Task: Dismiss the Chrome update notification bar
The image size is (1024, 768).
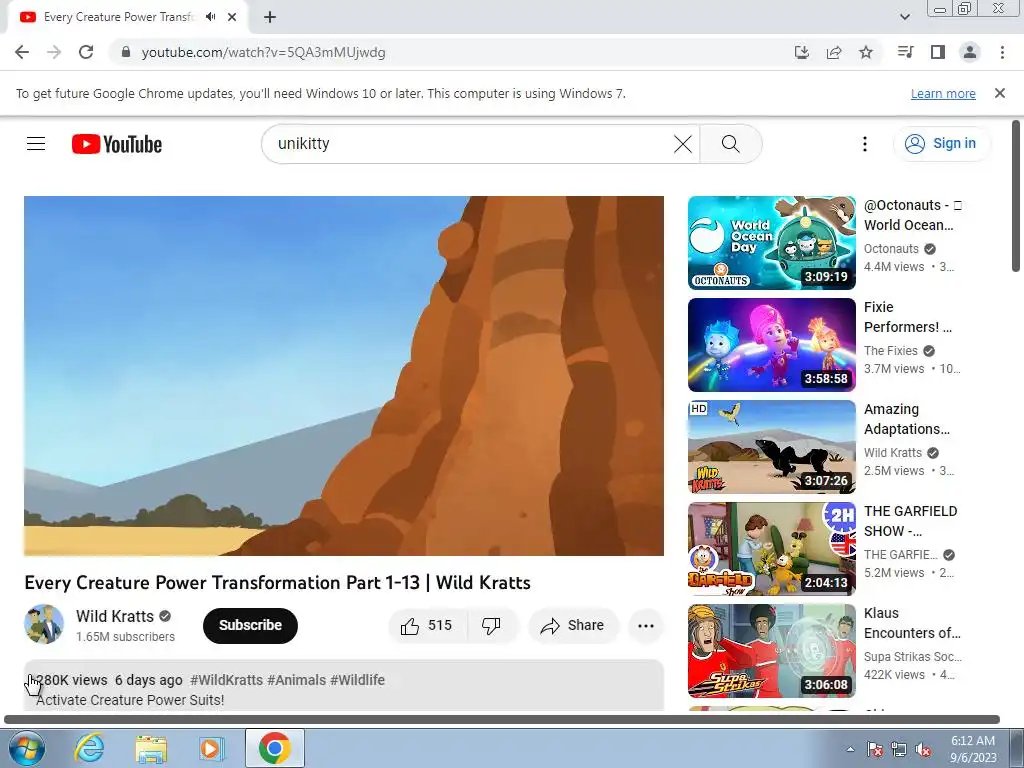Action: point(1000,93)
